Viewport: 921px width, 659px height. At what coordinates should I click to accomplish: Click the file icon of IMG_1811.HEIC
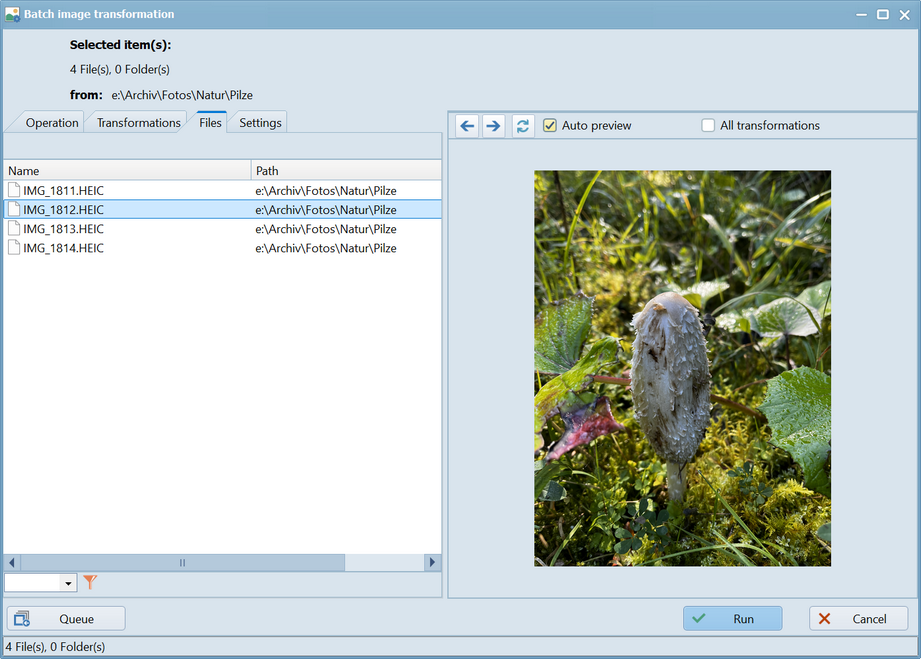coord(14,190)
